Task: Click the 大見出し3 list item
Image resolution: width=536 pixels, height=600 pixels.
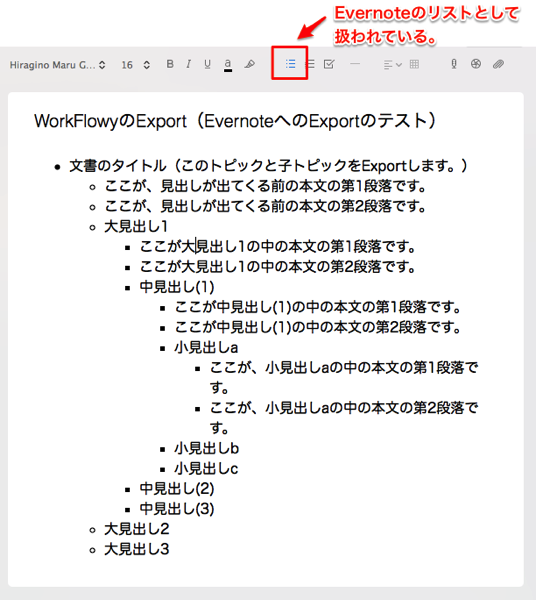Action: (x=137, y=549)
